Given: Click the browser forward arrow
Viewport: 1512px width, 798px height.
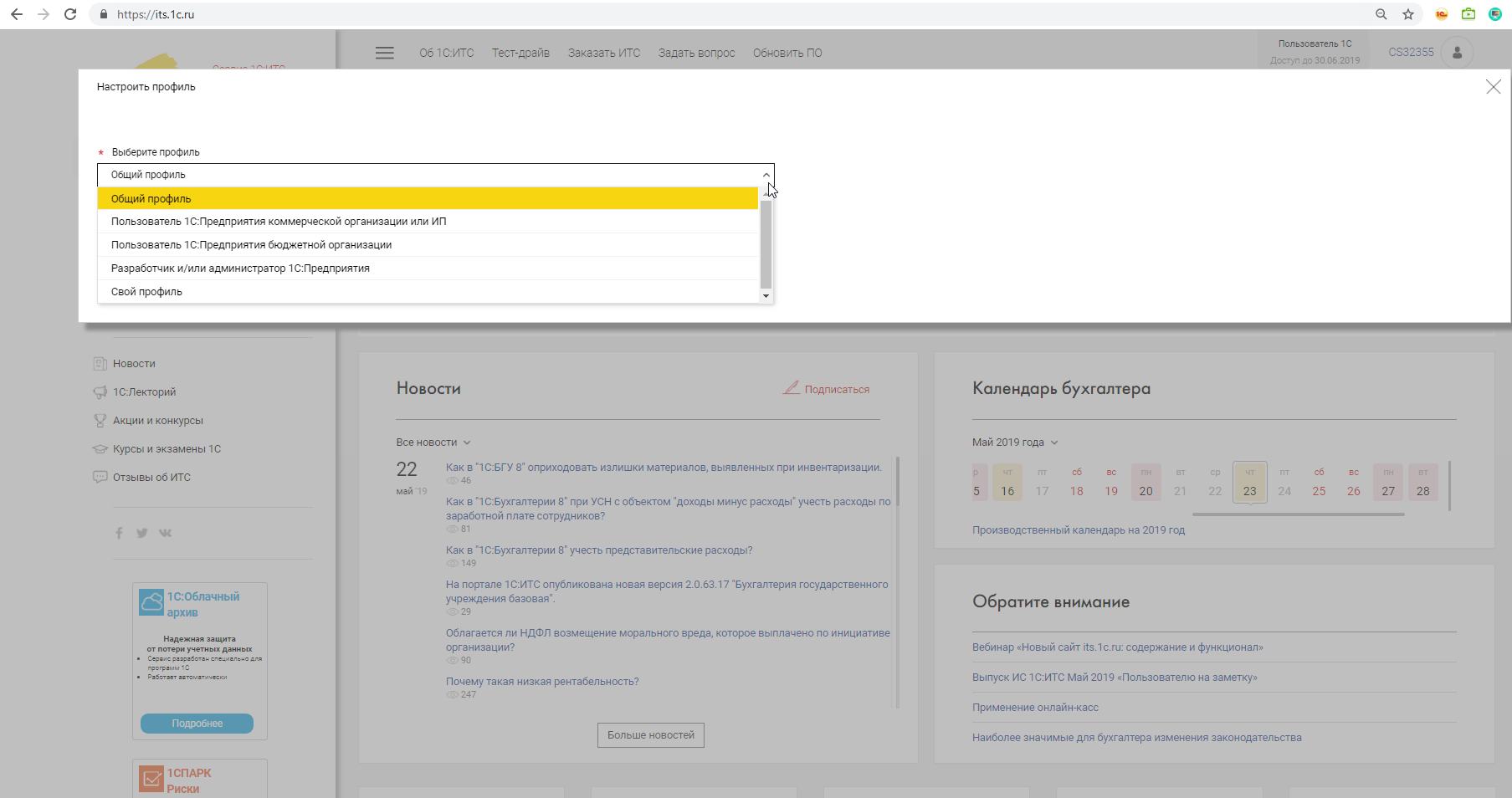Looking at the screenshot, I should coord(44,14).
